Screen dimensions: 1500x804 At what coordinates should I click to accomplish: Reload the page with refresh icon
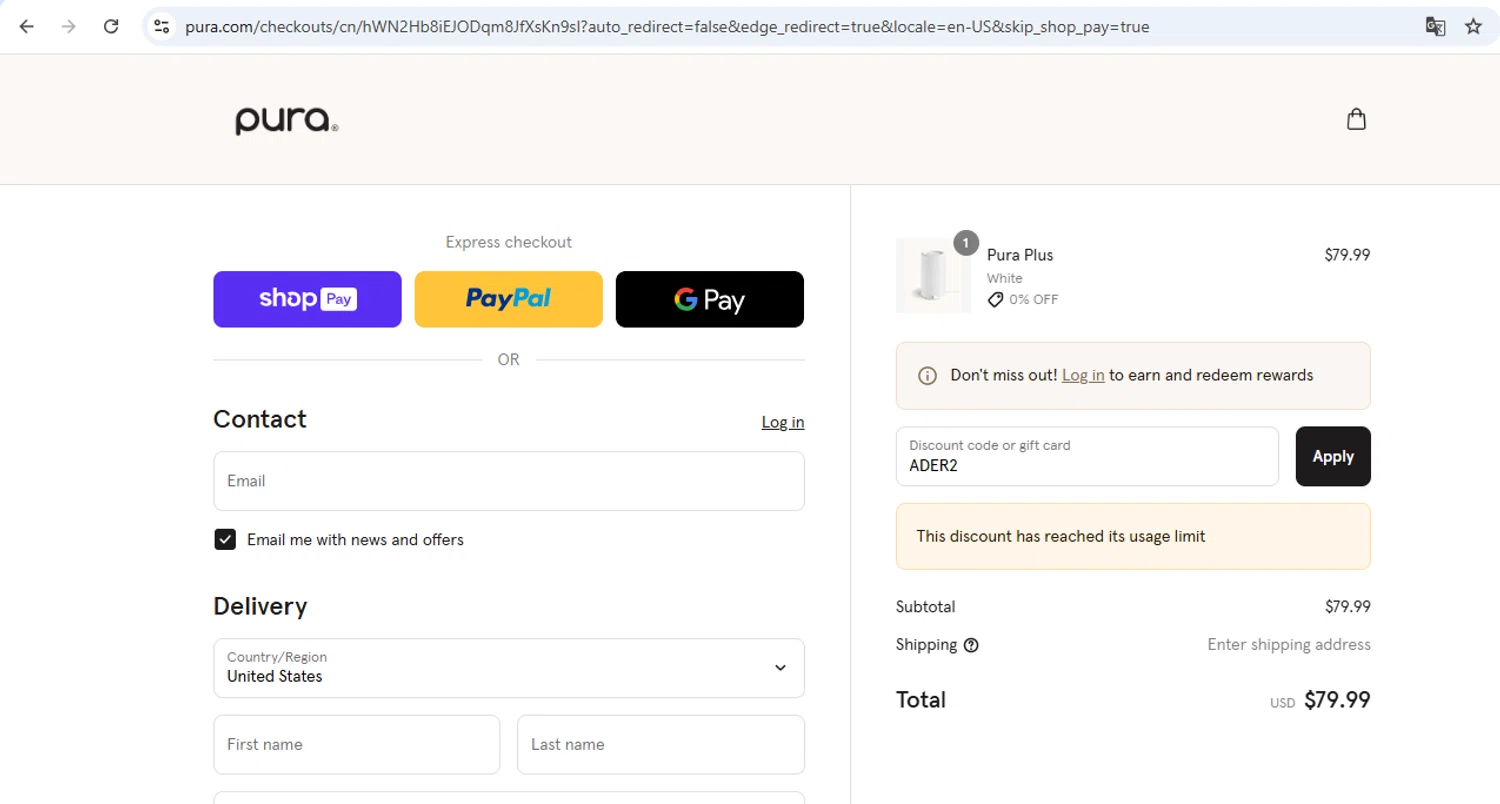pyautogui.click(x=111, y=27)
